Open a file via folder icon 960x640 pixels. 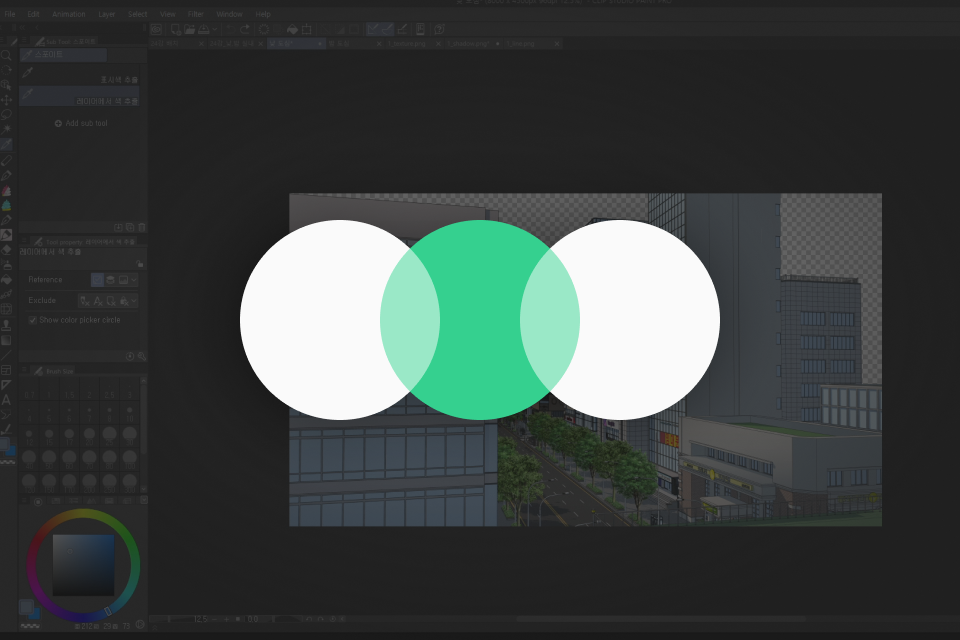coord(189,29)
